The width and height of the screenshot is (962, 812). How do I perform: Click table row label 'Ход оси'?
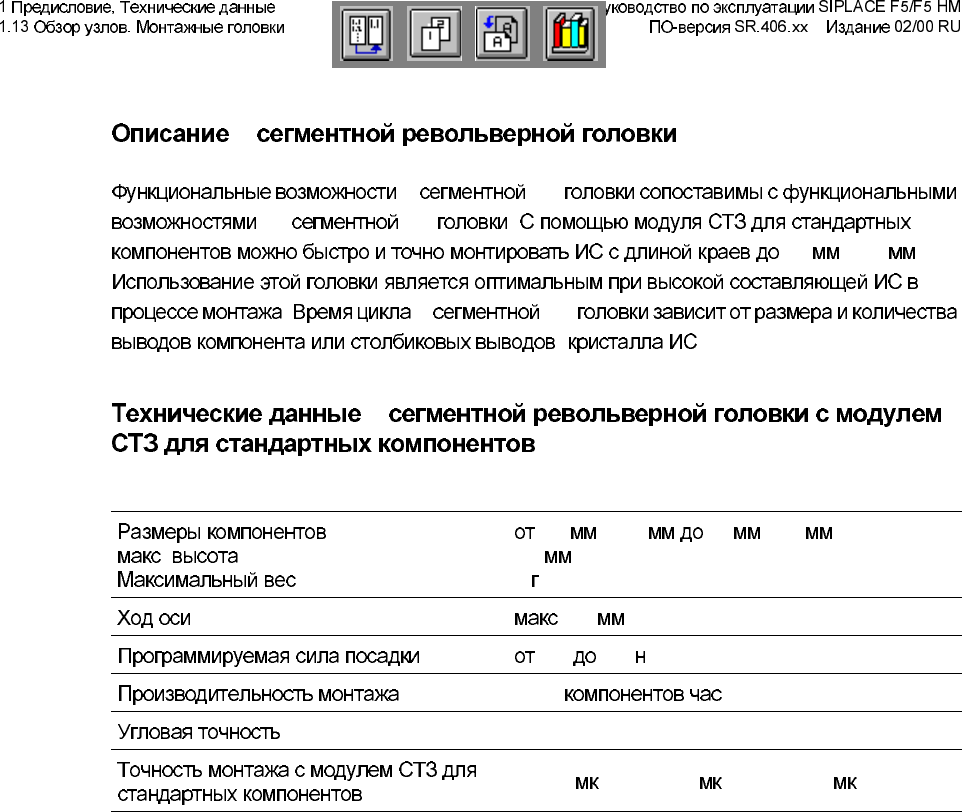[x=154, y=618]
